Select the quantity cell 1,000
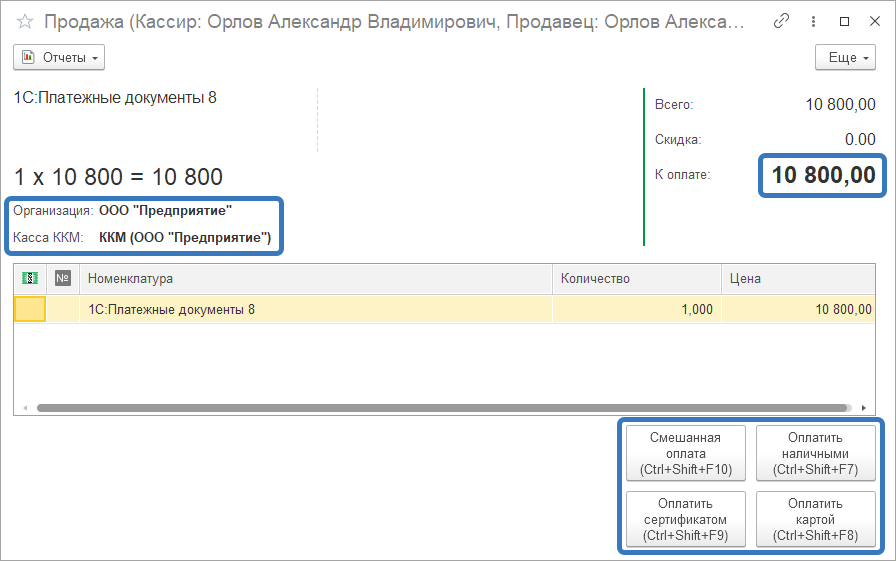This screenshot has width=896, height=561. coord(637,310)
